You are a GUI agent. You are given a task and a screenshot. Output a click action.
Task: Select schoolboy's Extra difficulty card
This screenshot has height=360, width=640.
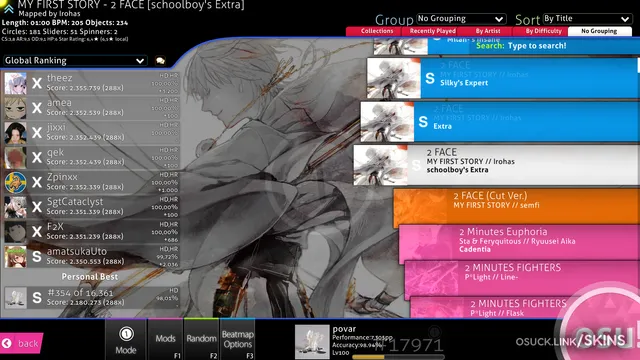click(x=496, y=165)
